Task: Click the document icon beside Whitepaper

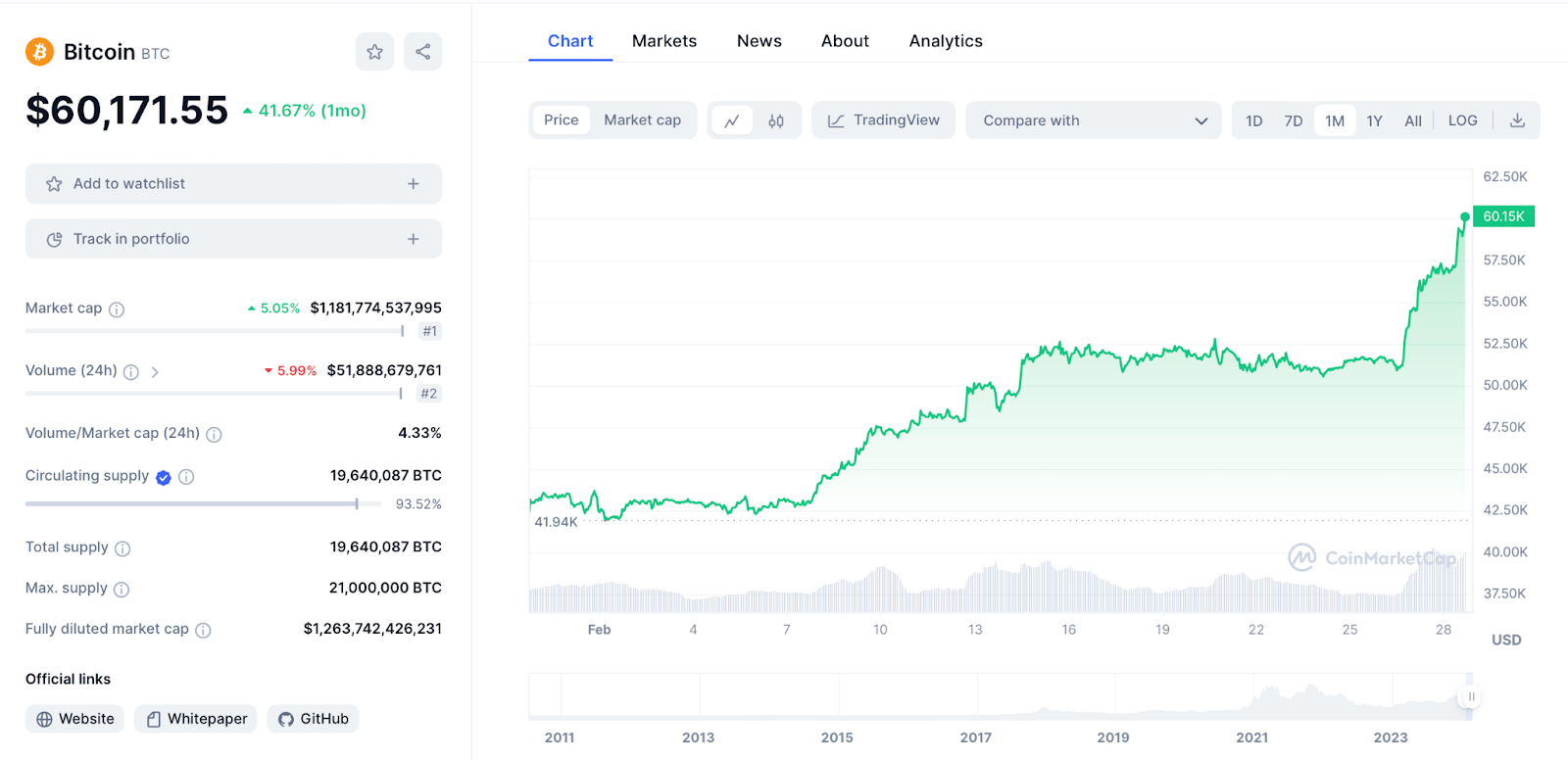Action: 154,719
